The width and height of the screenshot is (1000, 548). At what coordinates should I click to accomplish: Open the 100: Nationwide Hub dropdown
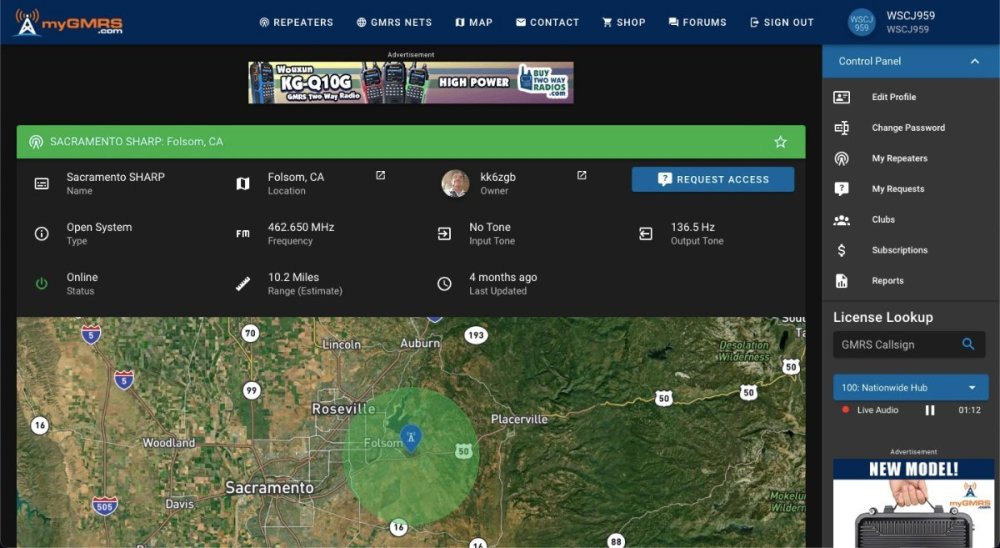coord(910,387)
